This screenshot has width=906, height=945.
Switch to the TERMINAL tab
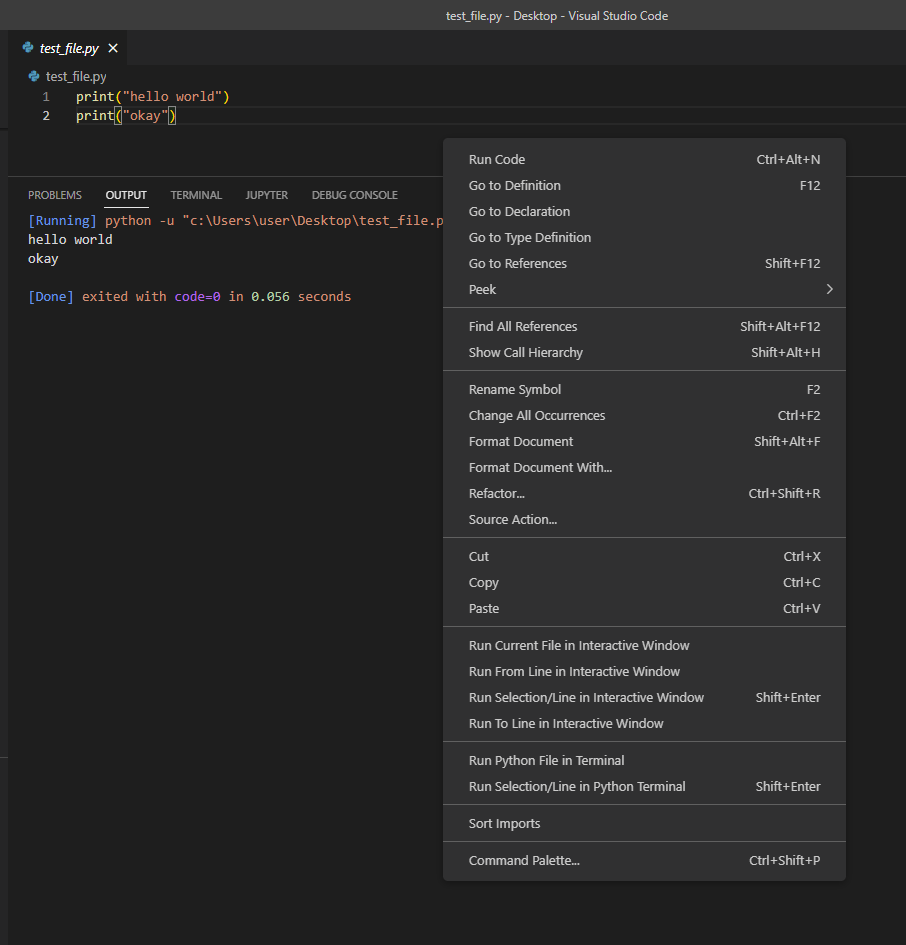point(196,195)
